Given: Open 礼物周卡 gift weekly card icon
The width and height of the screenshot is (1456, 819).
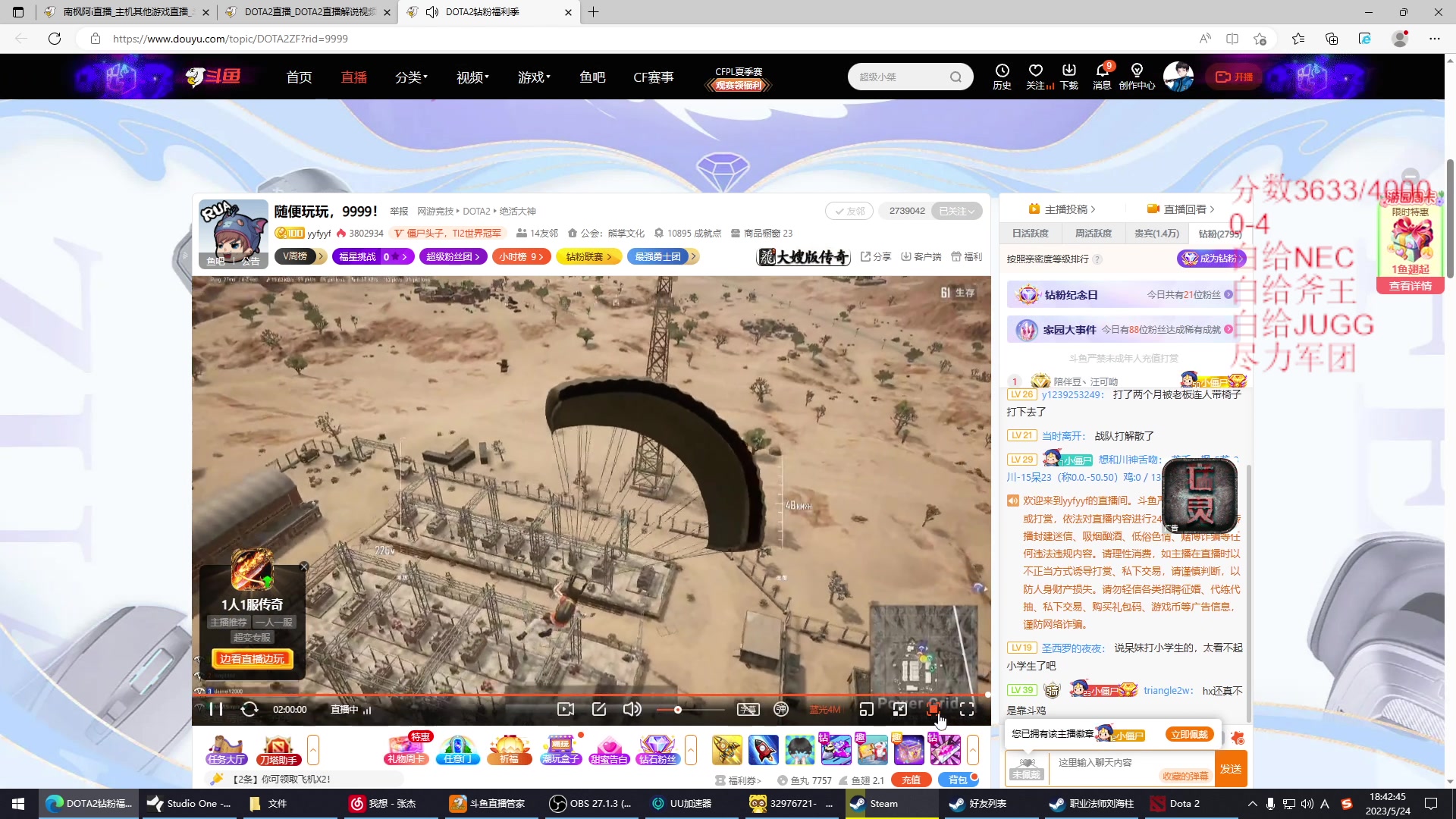Looking at the screenshot, I should 407,750.
